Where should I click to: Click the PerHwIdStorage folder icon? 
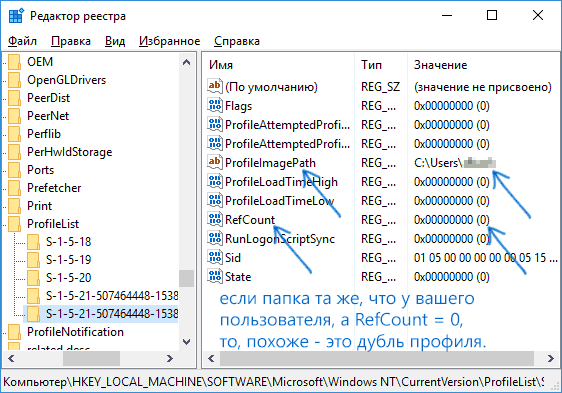15,152
